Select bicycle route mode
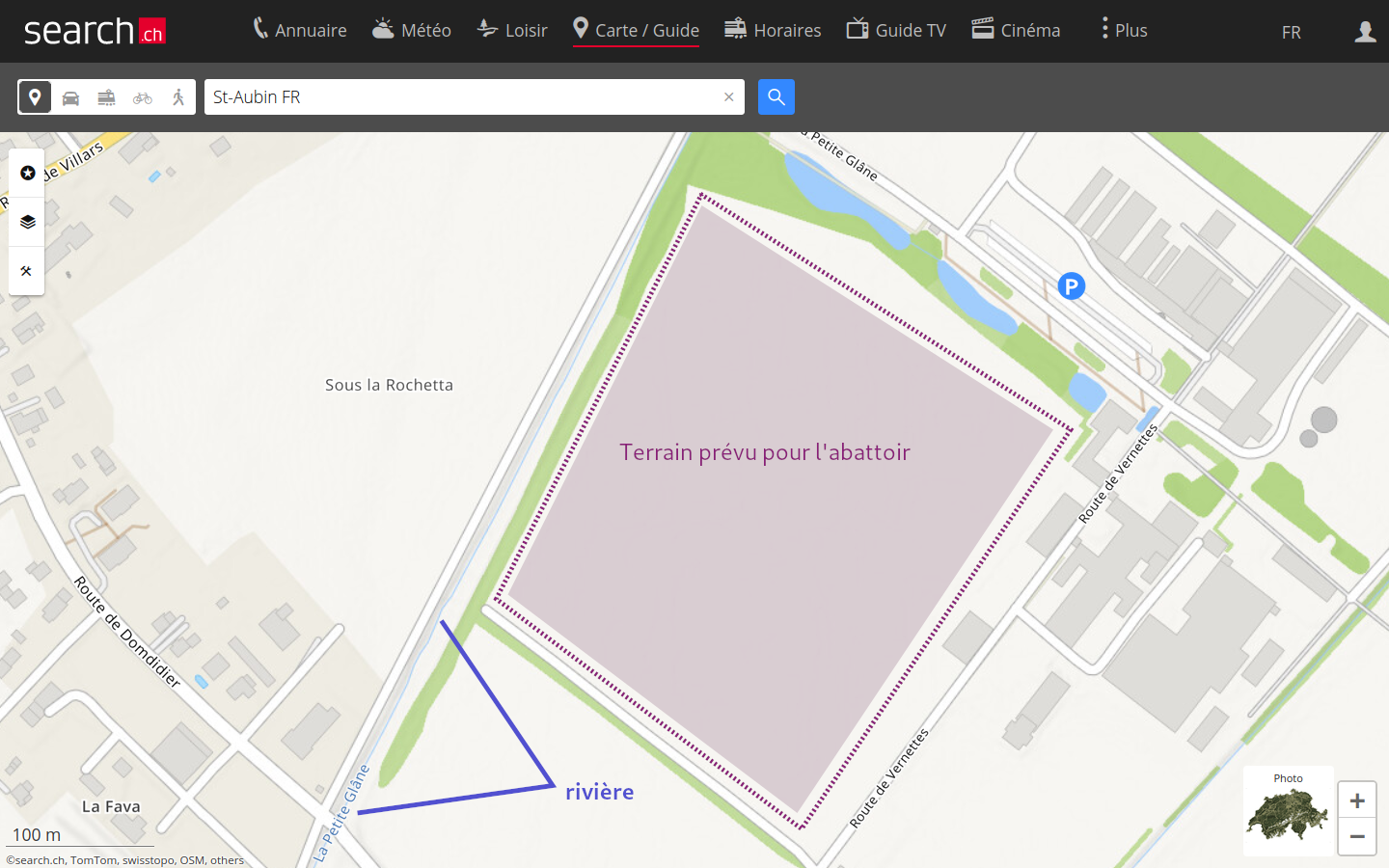Viewport: 1389px width, 868px height. click(143, 97)
